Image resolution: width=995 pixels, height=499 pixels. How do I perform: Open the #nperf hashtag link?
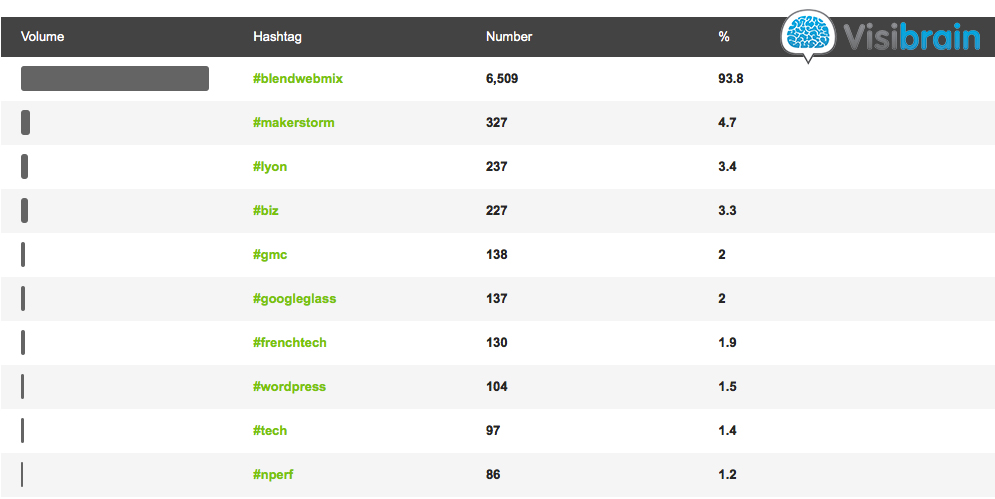coord(274,475)
